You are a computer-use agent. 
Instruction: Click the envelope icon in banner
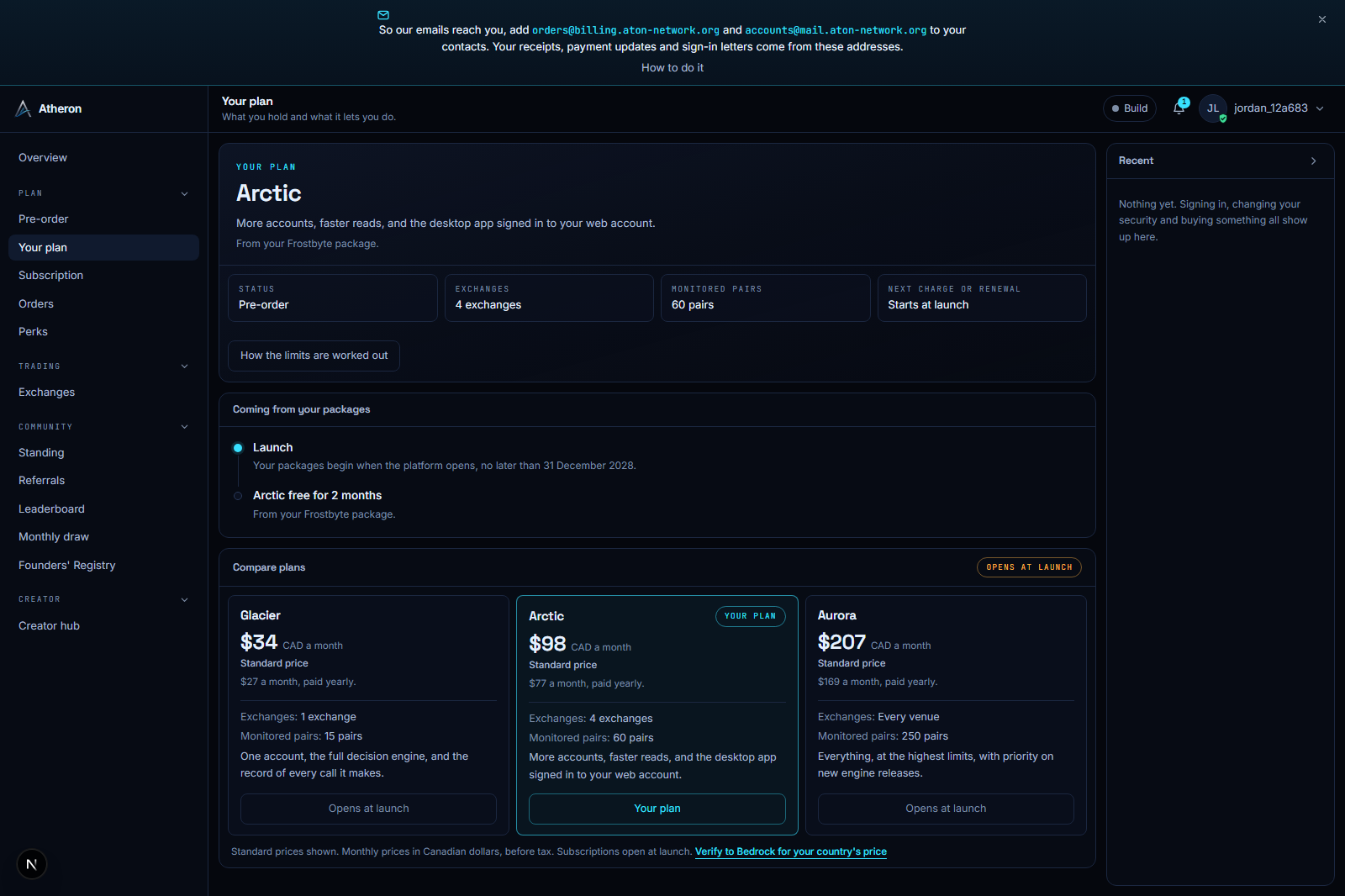click(x=383, y=15)
